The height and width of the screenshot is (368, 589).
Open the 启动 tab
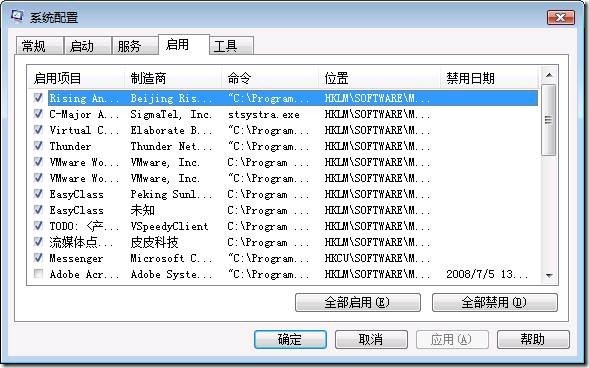point(87,46)
